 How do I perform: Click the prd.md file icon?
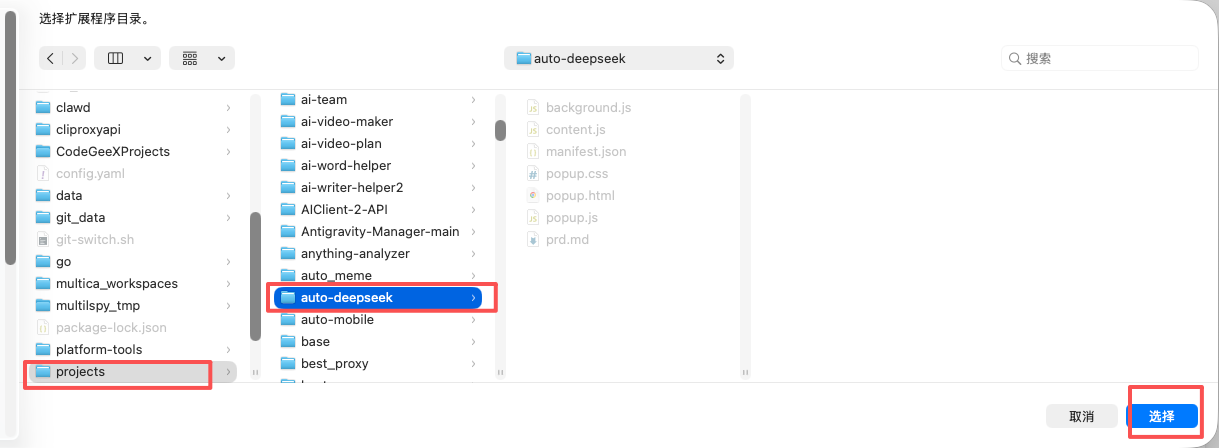[533, 240]
